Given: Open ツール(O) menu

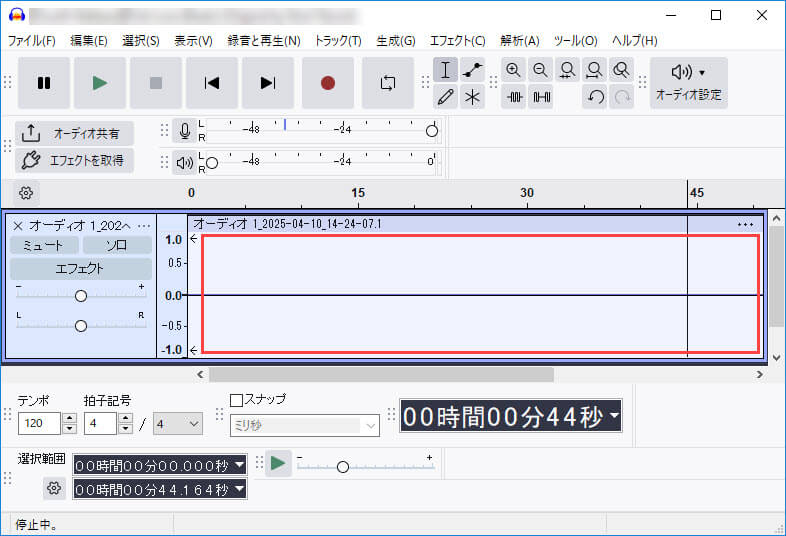Looking at the screenshot, I should coord(575,41).
